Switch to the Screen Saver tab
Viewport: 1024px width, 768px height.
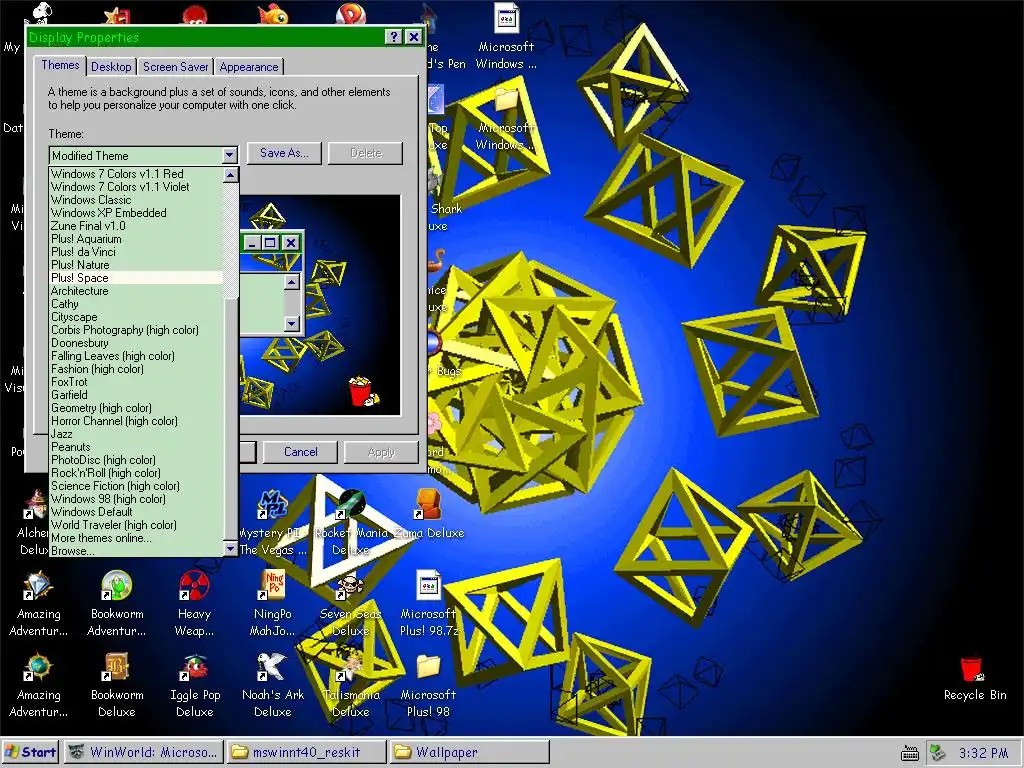pyautogui.click(x=176, y=67)
